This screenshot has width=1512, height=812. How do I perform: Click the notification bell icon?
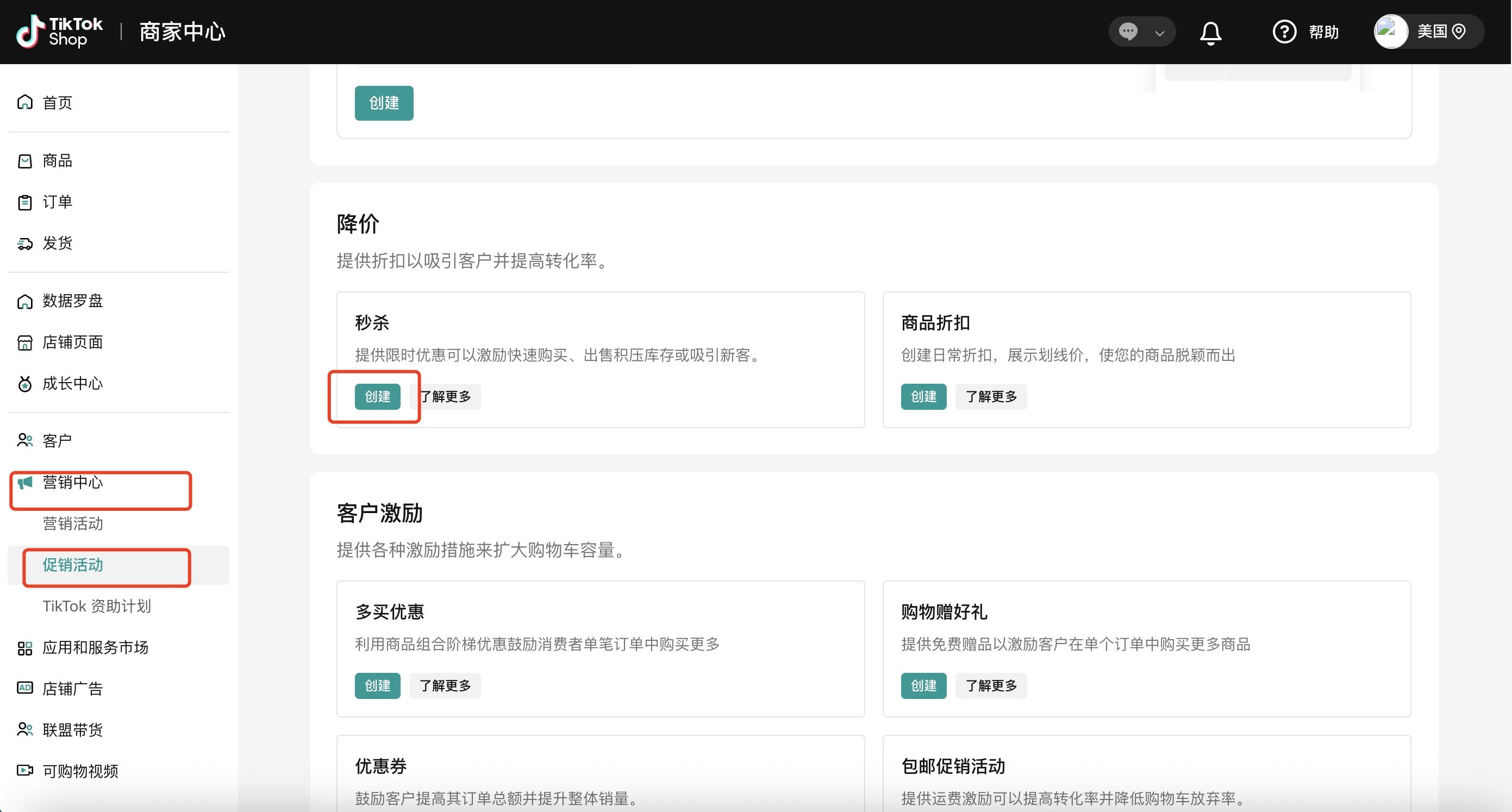click(x=1210, y=32)
